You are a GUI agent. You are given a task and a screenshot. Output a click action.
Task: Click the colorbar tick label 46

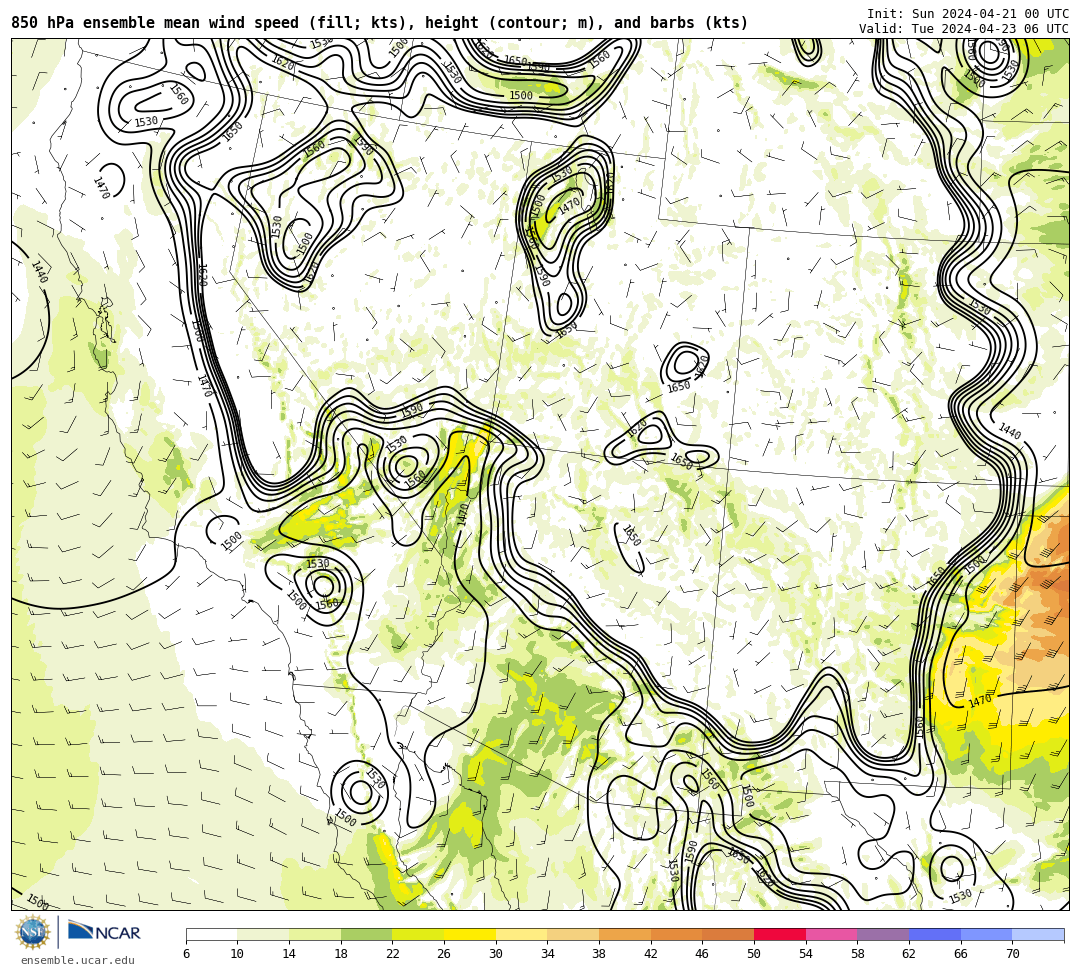click(x=702, y=954)
